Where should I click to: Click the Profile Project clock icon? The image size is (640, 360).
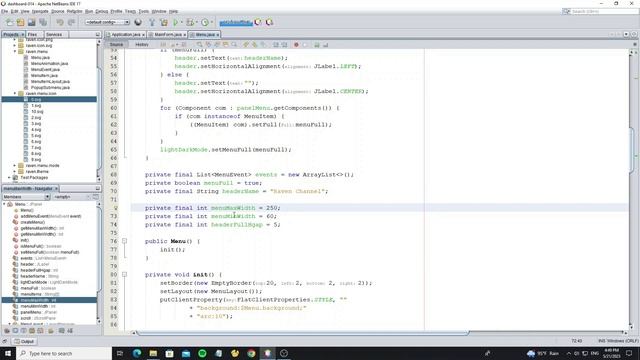tap(205, 22)
